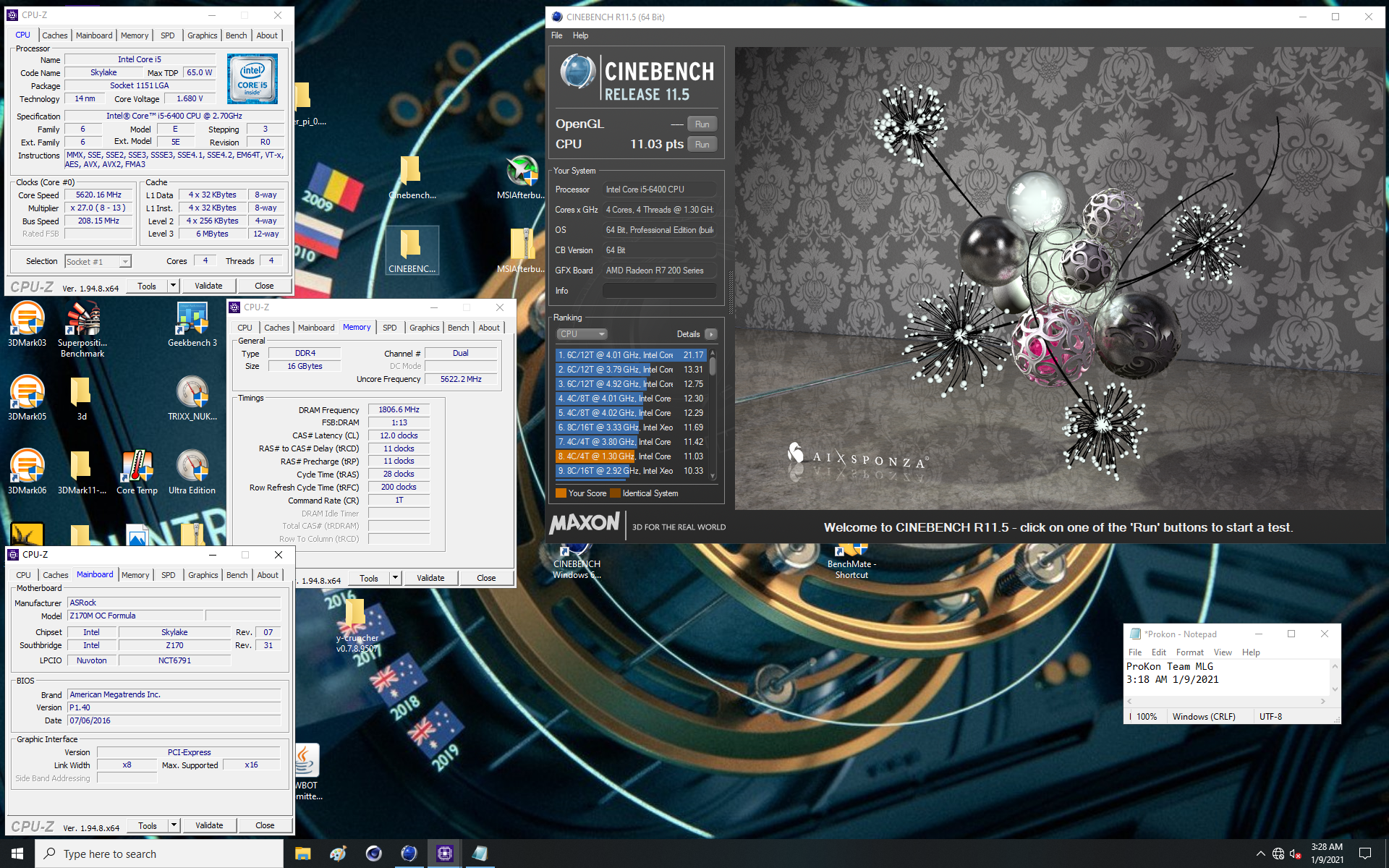
Task: Run the OpenGL test in Cinebench
Action: [x=702, y=124]
